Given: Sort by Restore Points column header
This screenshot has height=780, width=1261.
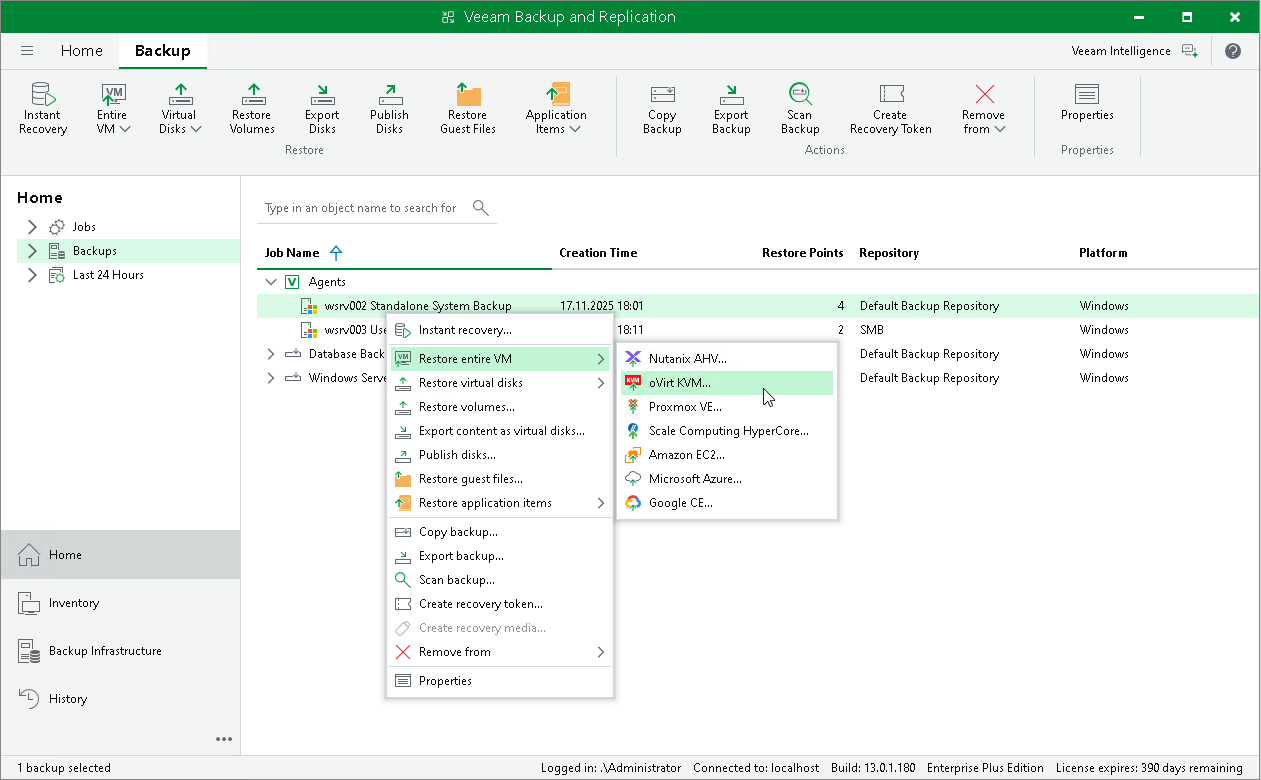Looking at the screenshot, I should 802,253.
